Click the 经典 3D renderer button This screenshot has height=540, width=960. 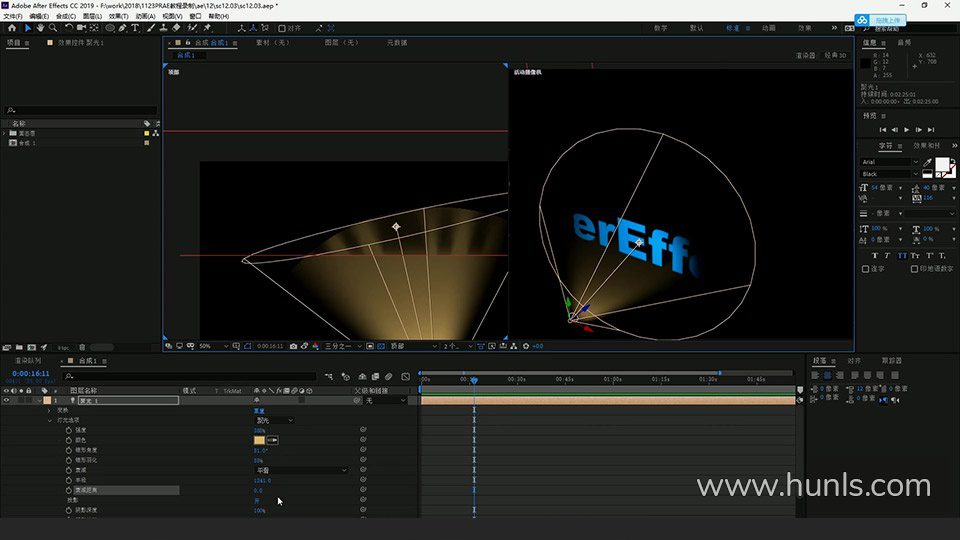835,55
